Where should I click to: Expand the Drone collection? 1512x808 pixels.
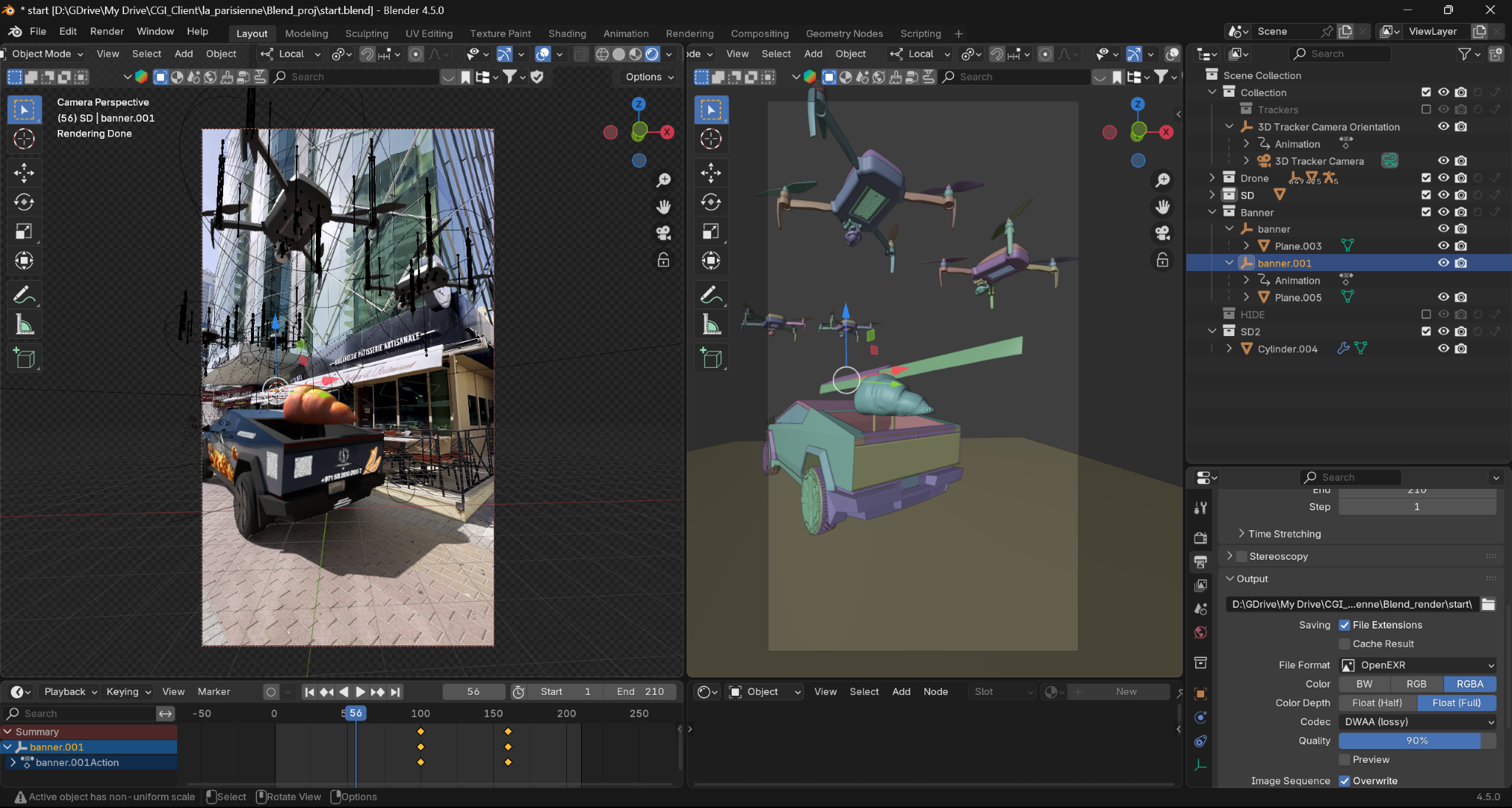click(x=1212, y=178)
